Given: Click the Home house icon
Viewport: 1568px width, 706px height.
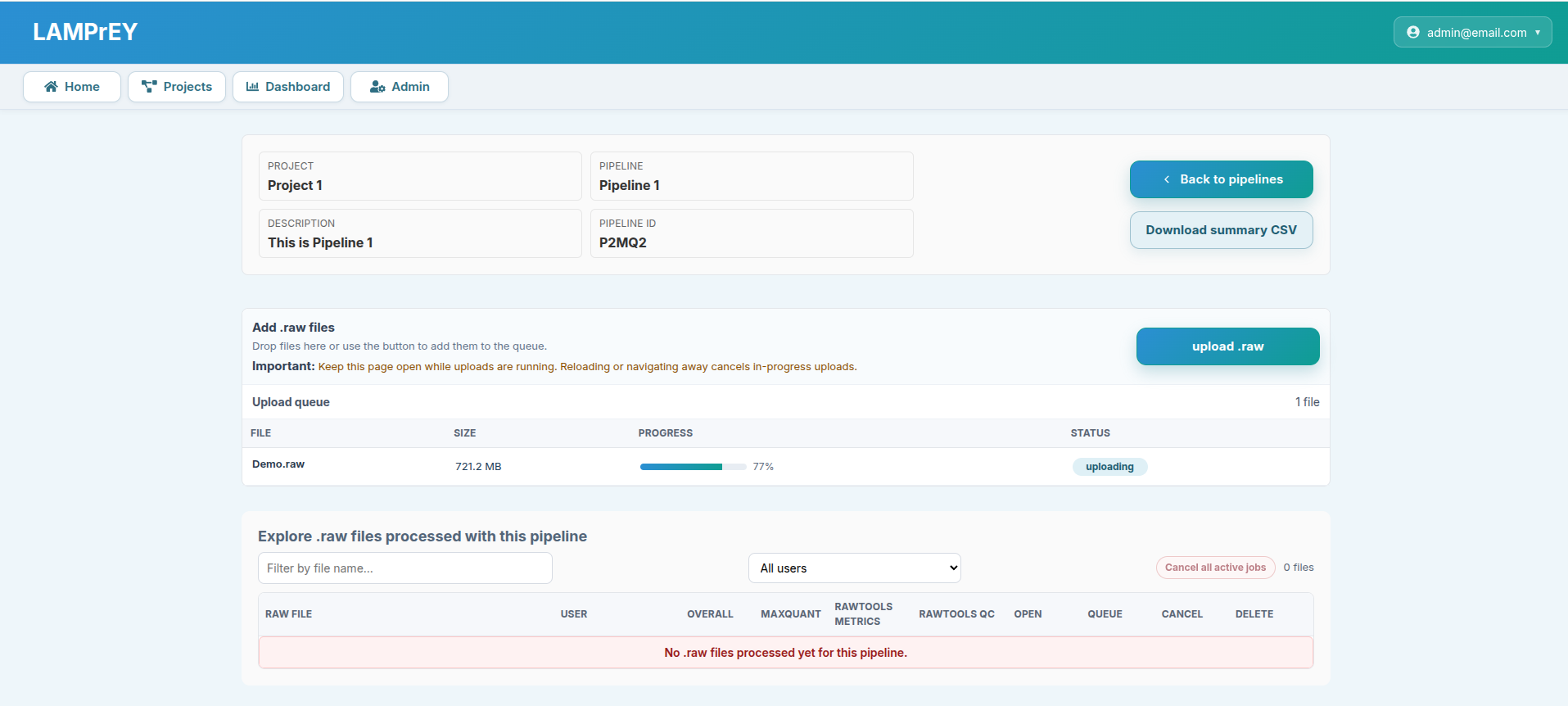Looking at the screenshot, I should click(51, 87).
